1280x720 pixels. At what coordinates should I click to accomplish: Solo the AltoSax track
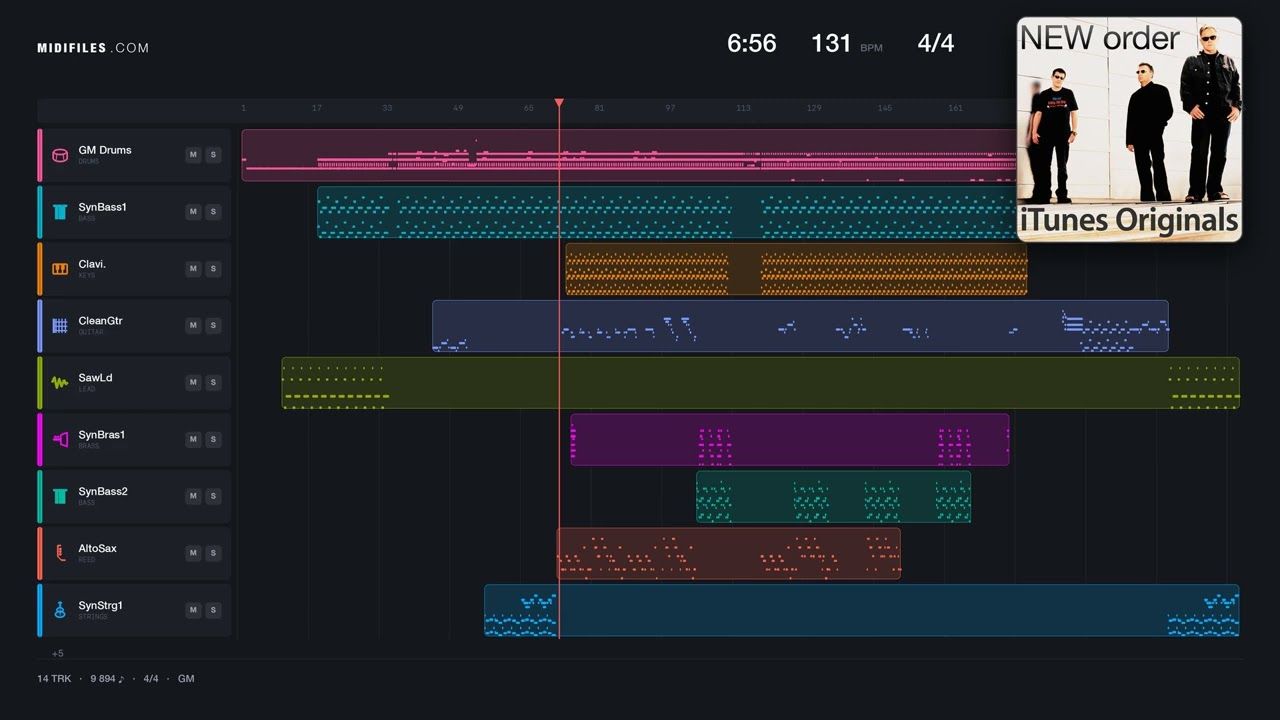[x=213, y=554]
